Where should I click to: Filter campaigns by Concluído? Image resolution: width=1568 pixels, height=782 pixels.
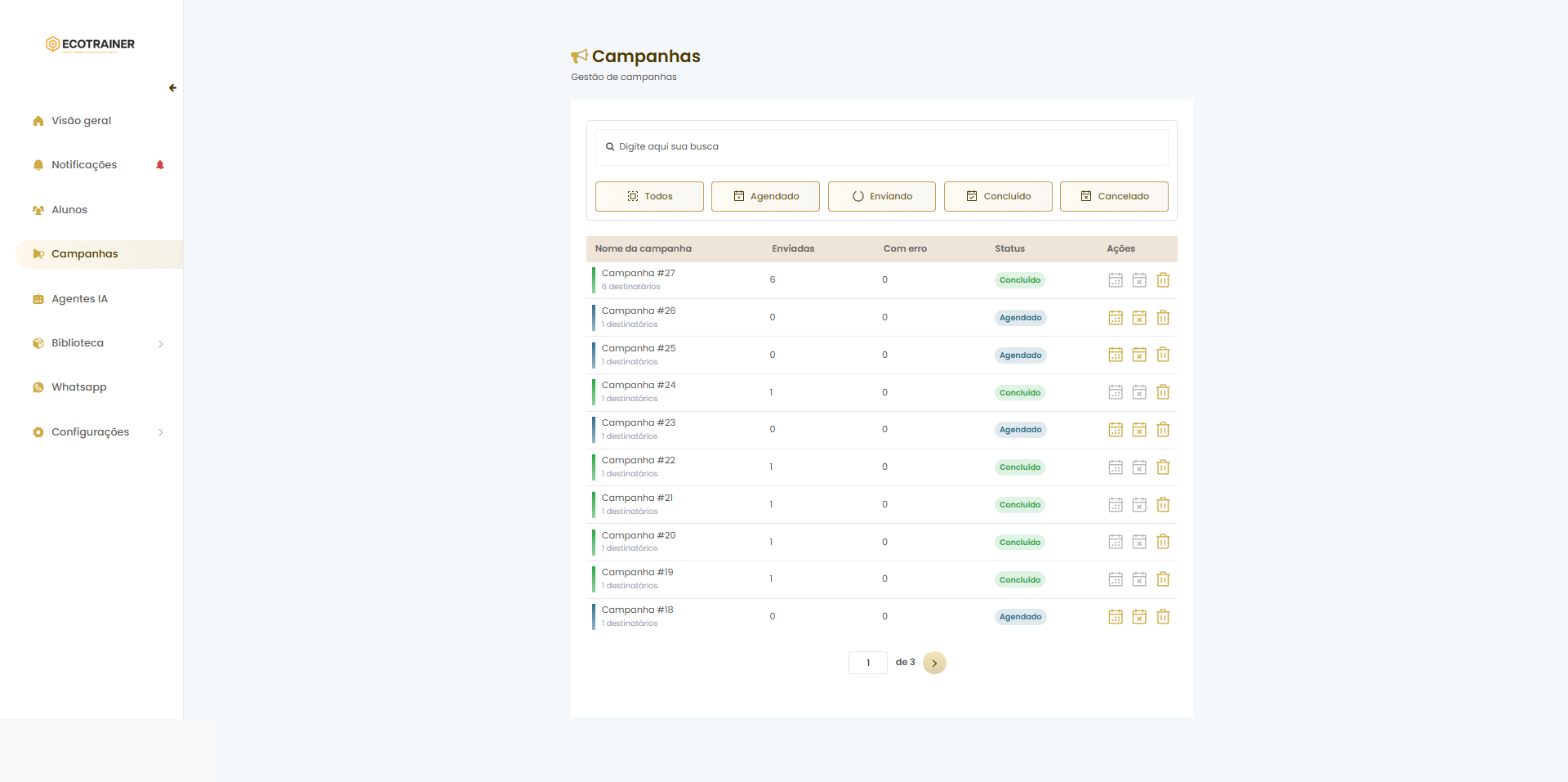click(998, 196)
